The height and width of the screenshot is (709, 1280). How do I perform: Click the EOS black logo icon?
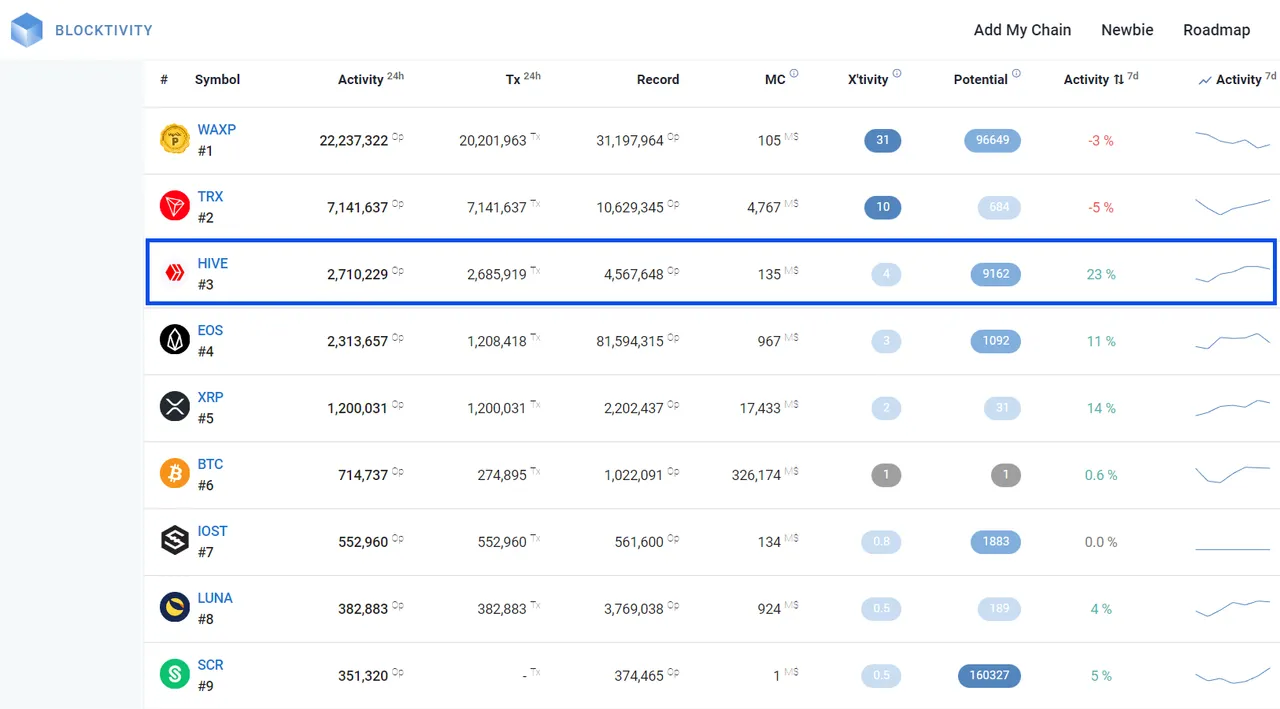tap(175, 340)
